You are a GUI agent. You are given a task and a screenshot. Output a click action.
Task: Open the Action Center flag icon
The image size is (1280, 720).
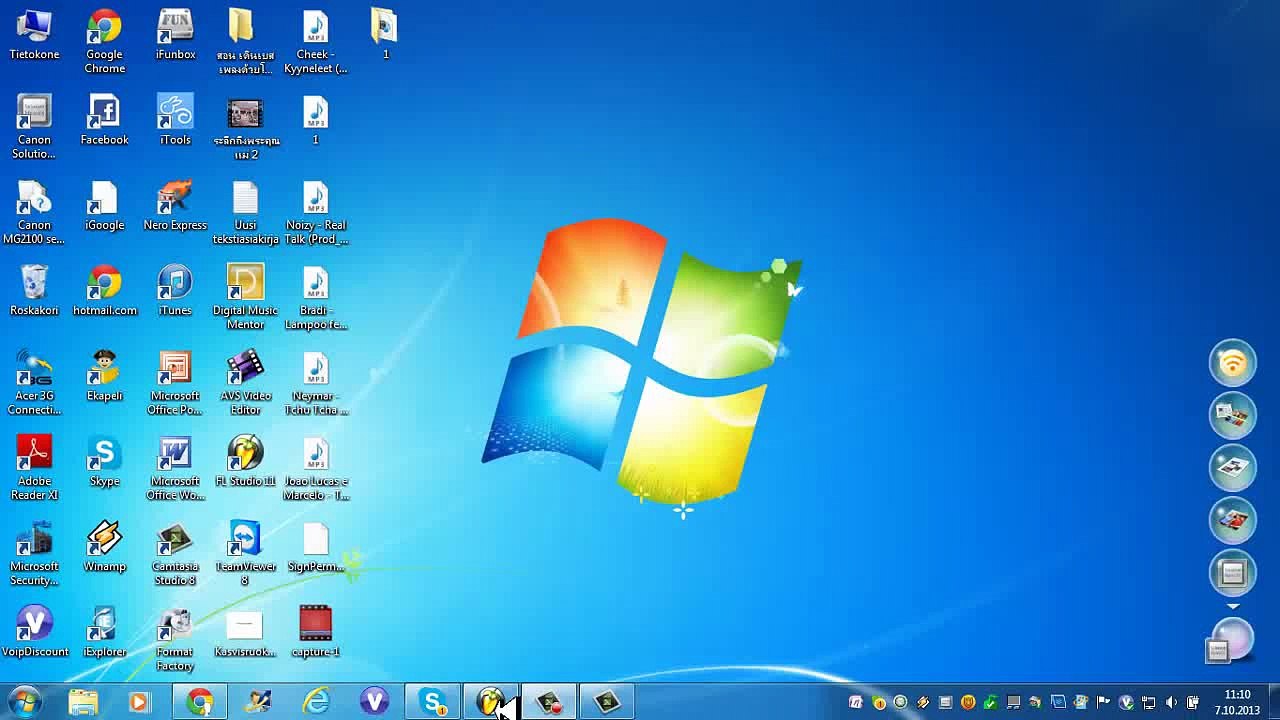[x=1104, y=702]
